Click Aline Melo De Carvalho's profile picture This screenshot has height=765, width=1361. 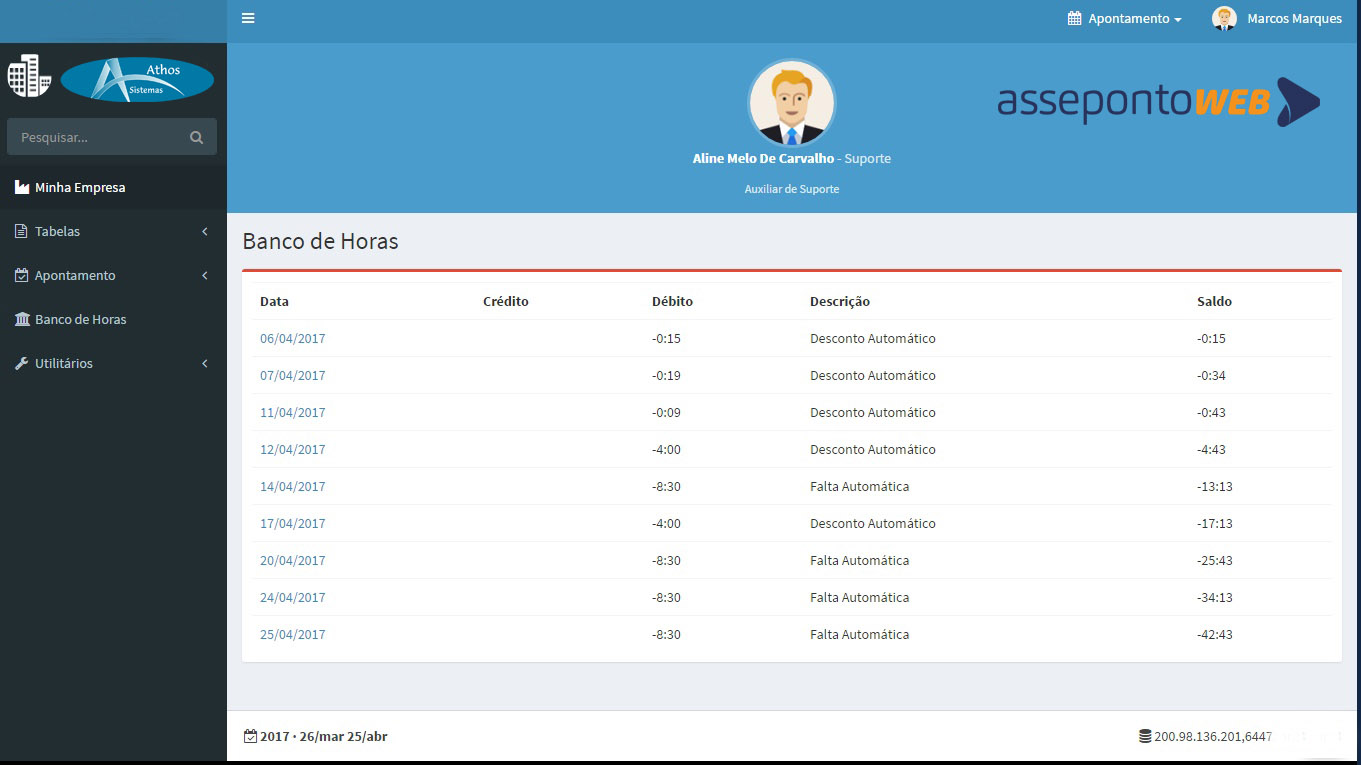[792, 103]
